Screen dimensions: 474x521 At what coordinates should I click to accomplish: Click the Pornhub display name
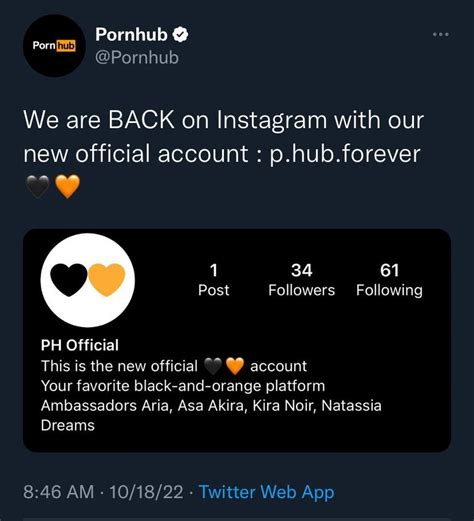click(x=131, y=34)
